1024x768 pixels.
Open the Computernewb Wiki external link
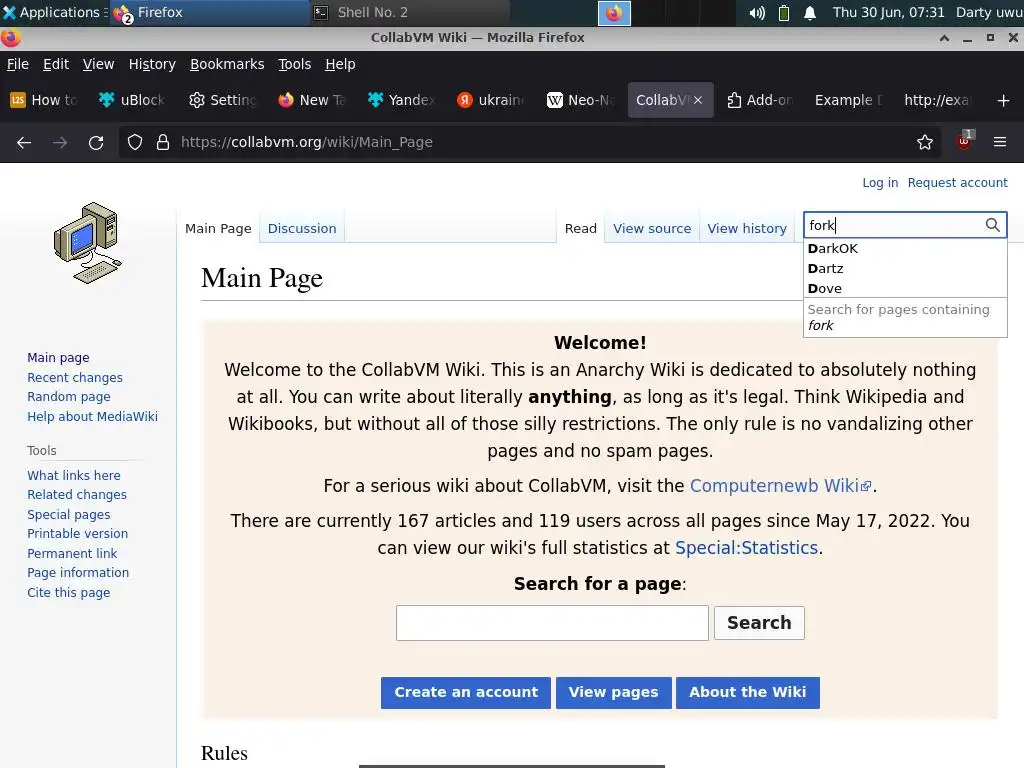click(x=780, y=486)
